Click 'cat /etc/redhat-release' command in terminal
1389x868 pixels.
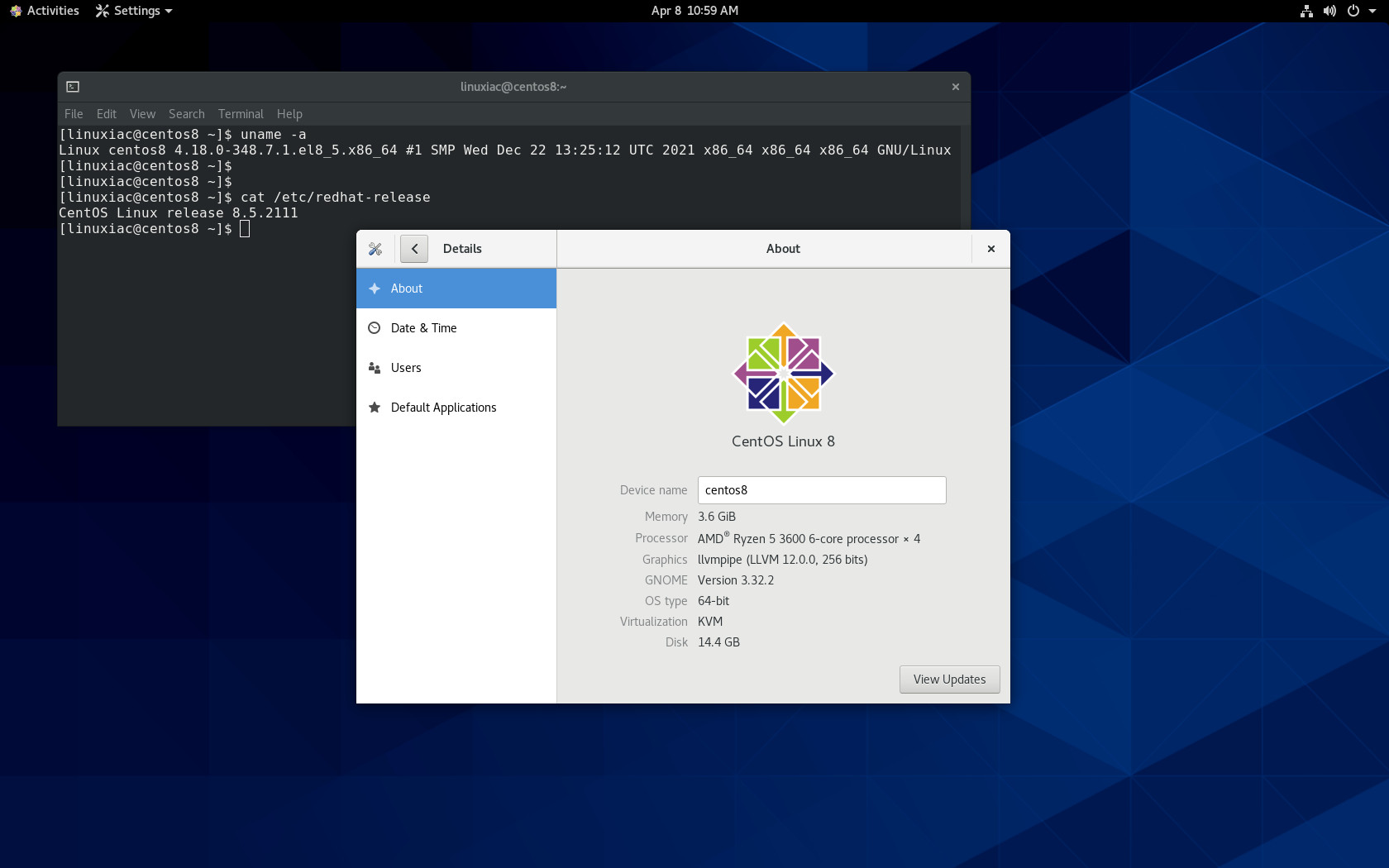click(x=336, y=198)
